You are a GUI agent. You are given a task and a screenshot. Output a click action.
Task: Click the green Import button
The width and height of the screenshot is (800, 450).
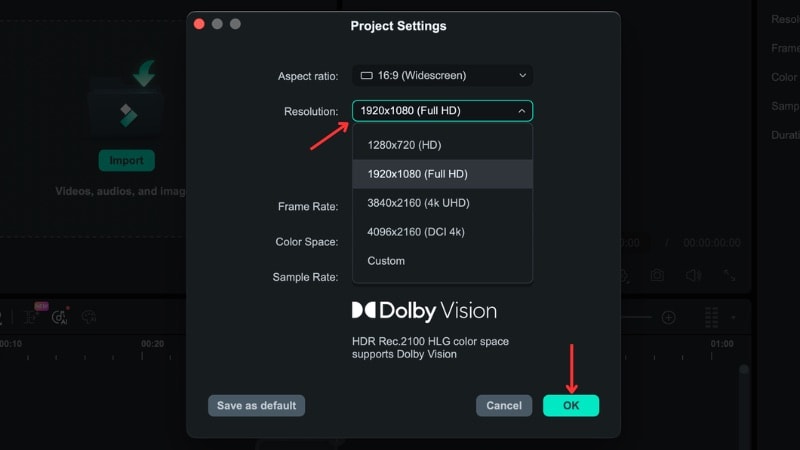[x=127, y=160]
